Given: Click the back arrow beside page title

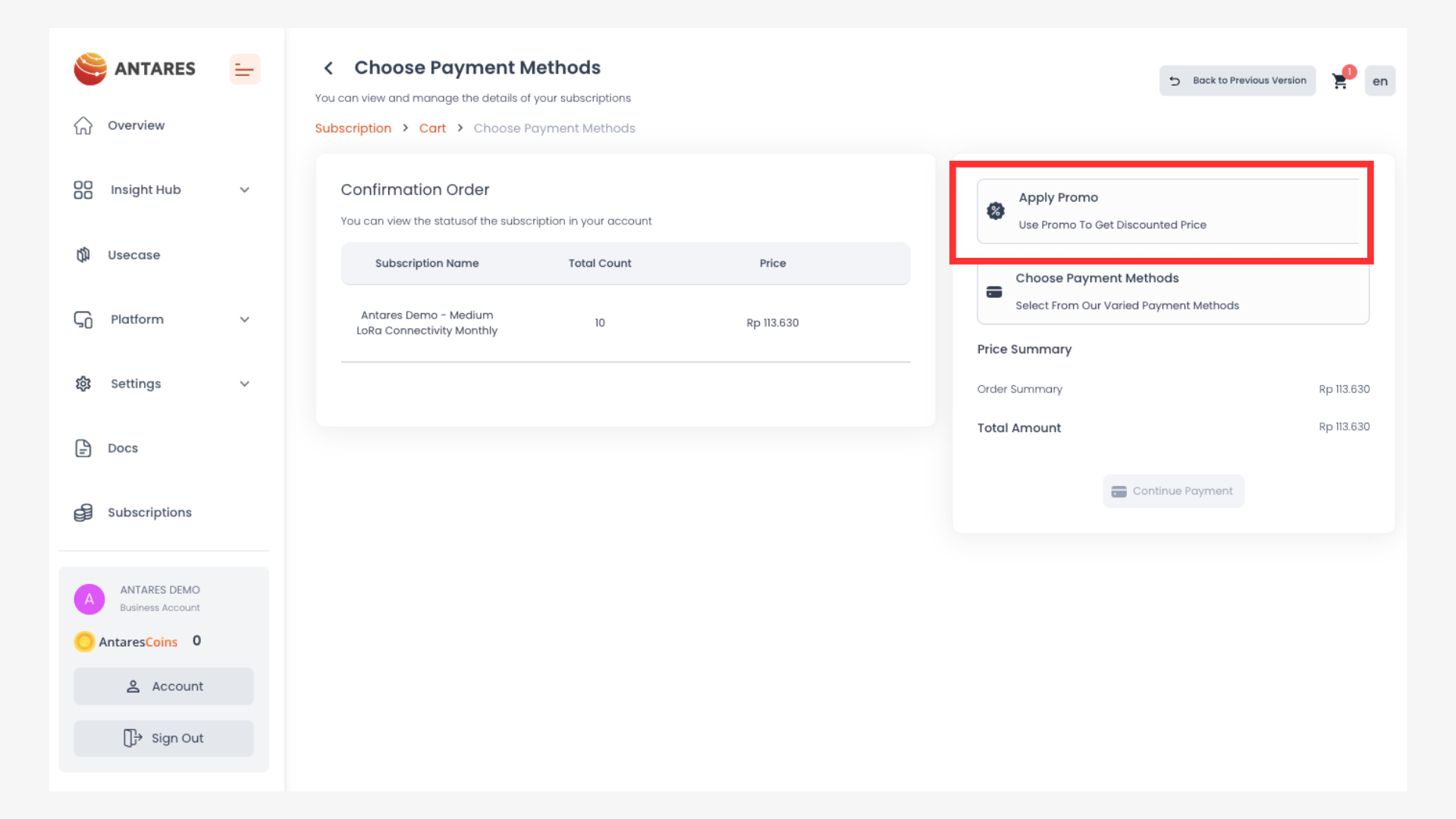Looking at the screenshot, I should tap(328, 68).
